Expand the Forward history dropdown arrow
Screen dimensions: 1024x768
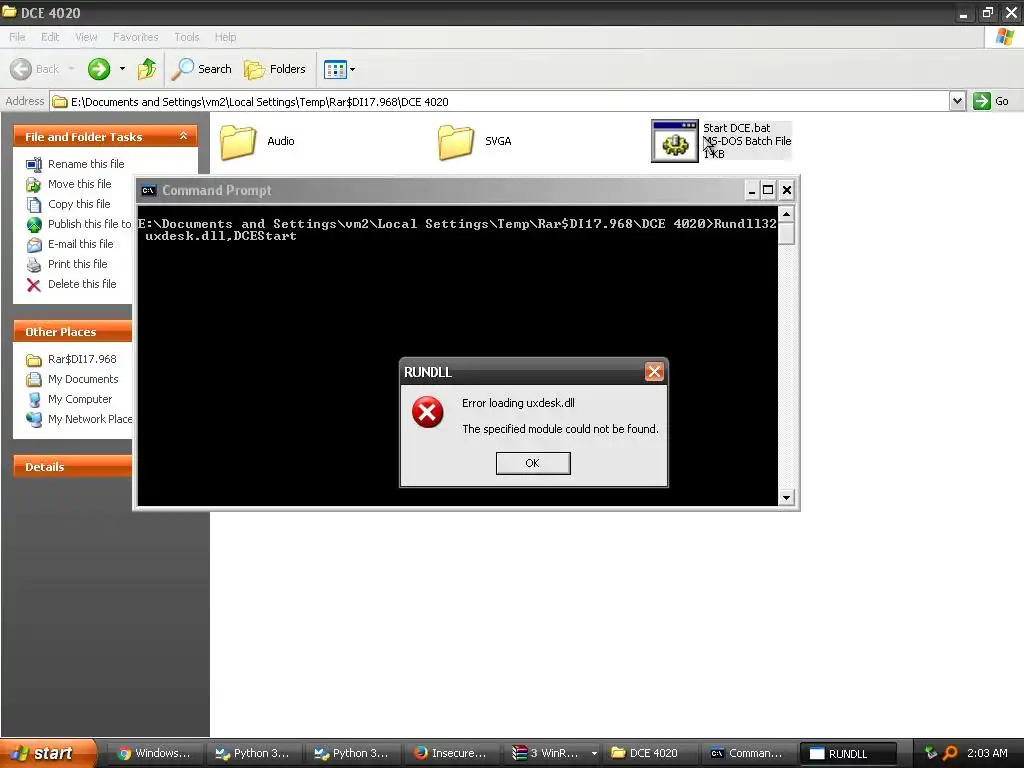pyautogui.click(x=122, y=69)
